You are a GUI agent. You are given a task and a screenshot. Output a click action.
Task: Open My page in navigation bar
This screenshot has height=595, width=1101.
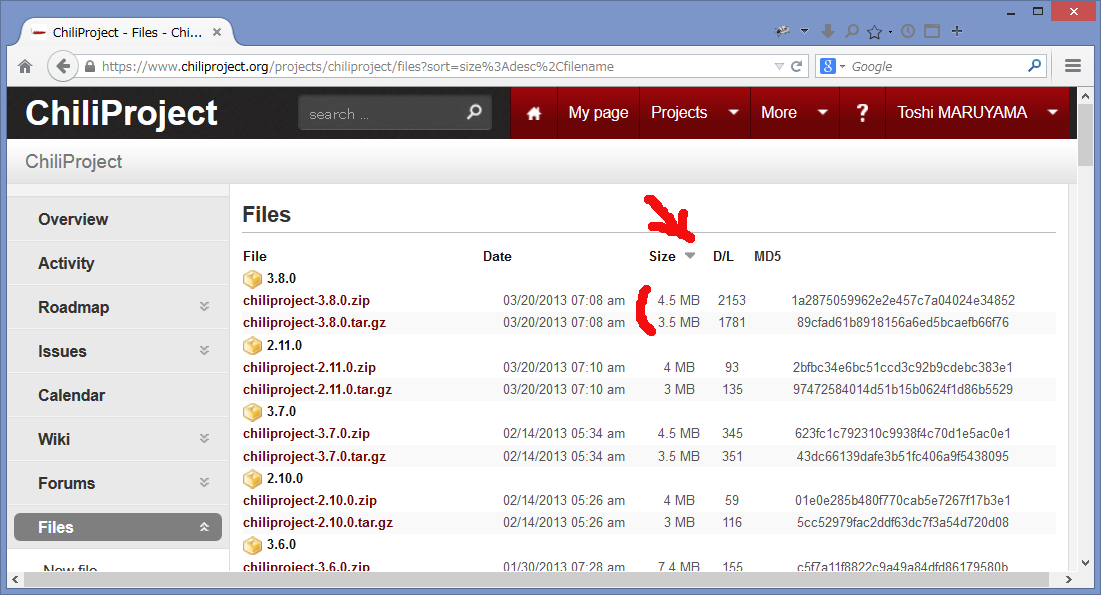(598, 113)
